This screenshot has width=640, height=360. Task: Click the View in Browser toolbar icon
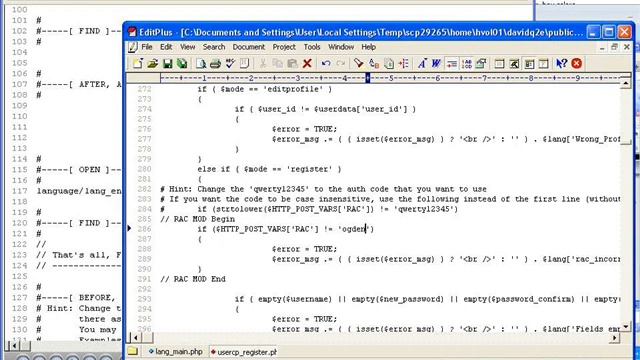(x=514, y=64)
